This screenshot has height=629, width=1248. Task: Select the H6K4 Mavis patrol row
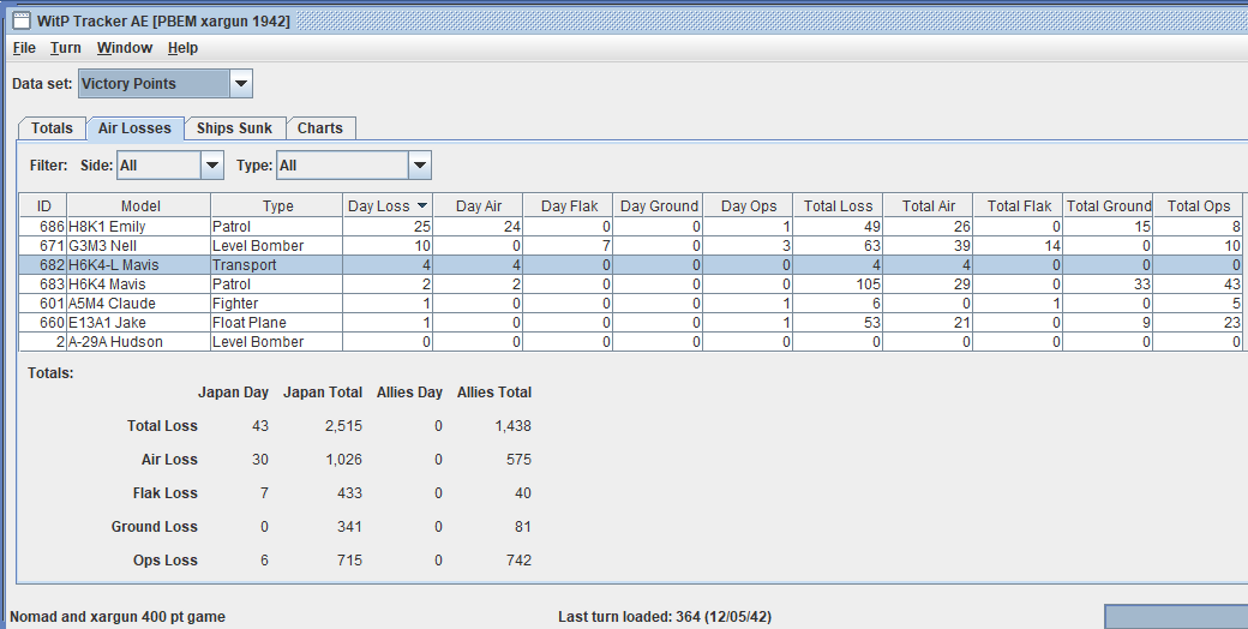pyautogui.click(x=631, y=284)
